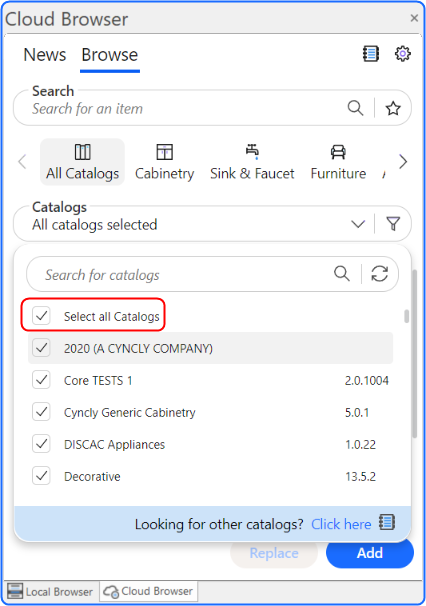426x606 pixels.
Task: Click the Add button
Action: pyautogui.click(x=370, y=553)
